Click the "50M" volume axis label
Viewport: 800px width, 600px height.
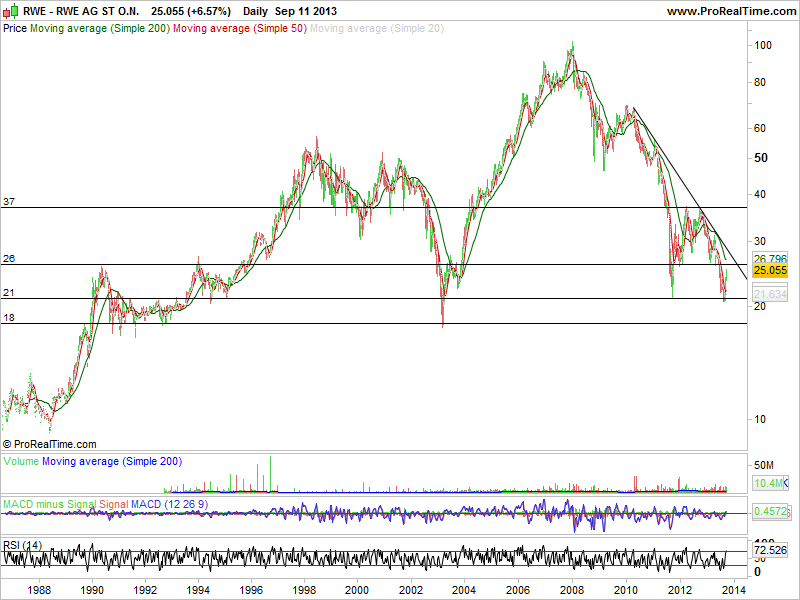pyautogui.click(x=763, y=465)
